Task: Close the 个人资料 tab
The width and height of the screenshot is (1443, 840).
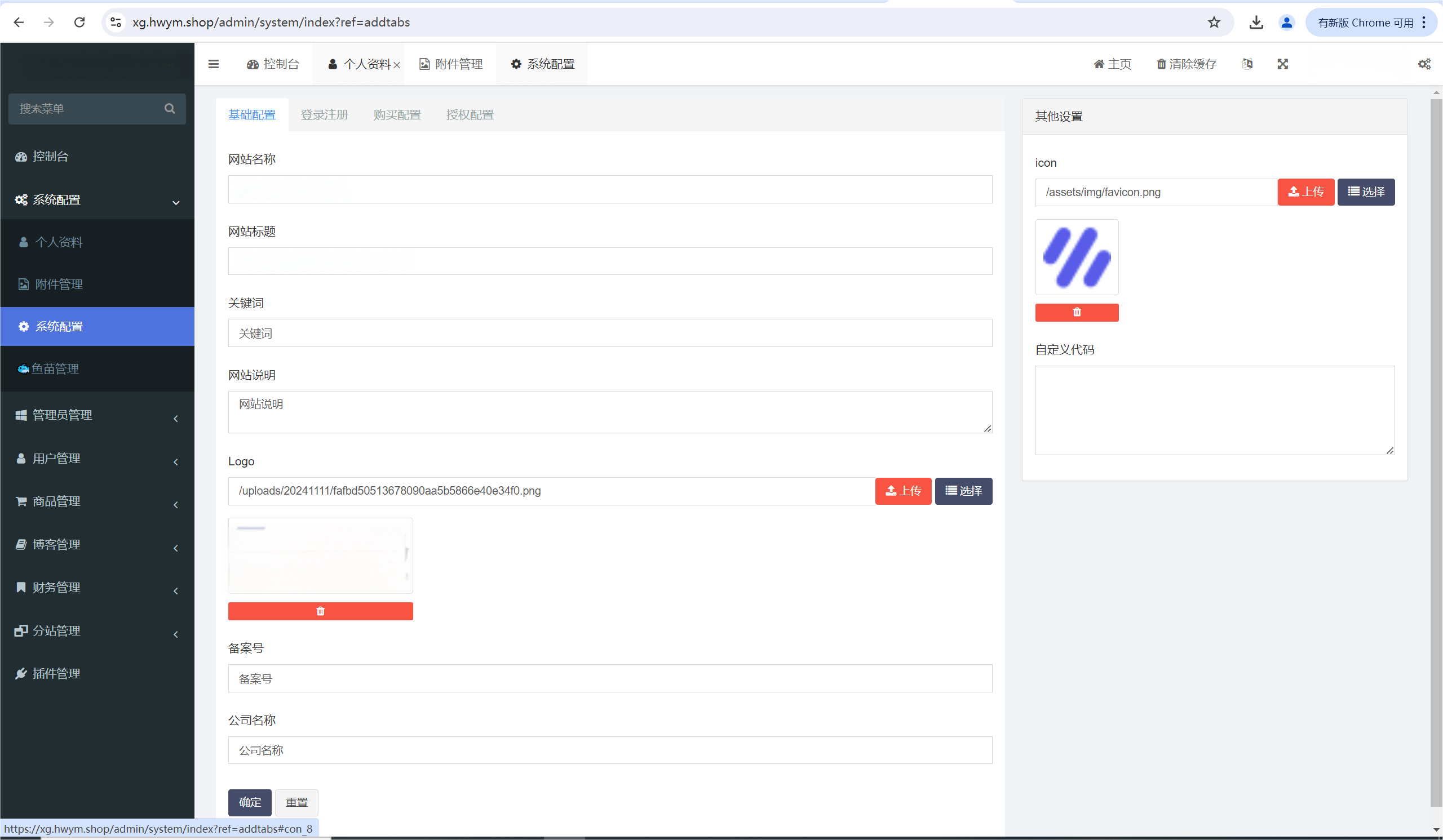Action: click(396, 65)
